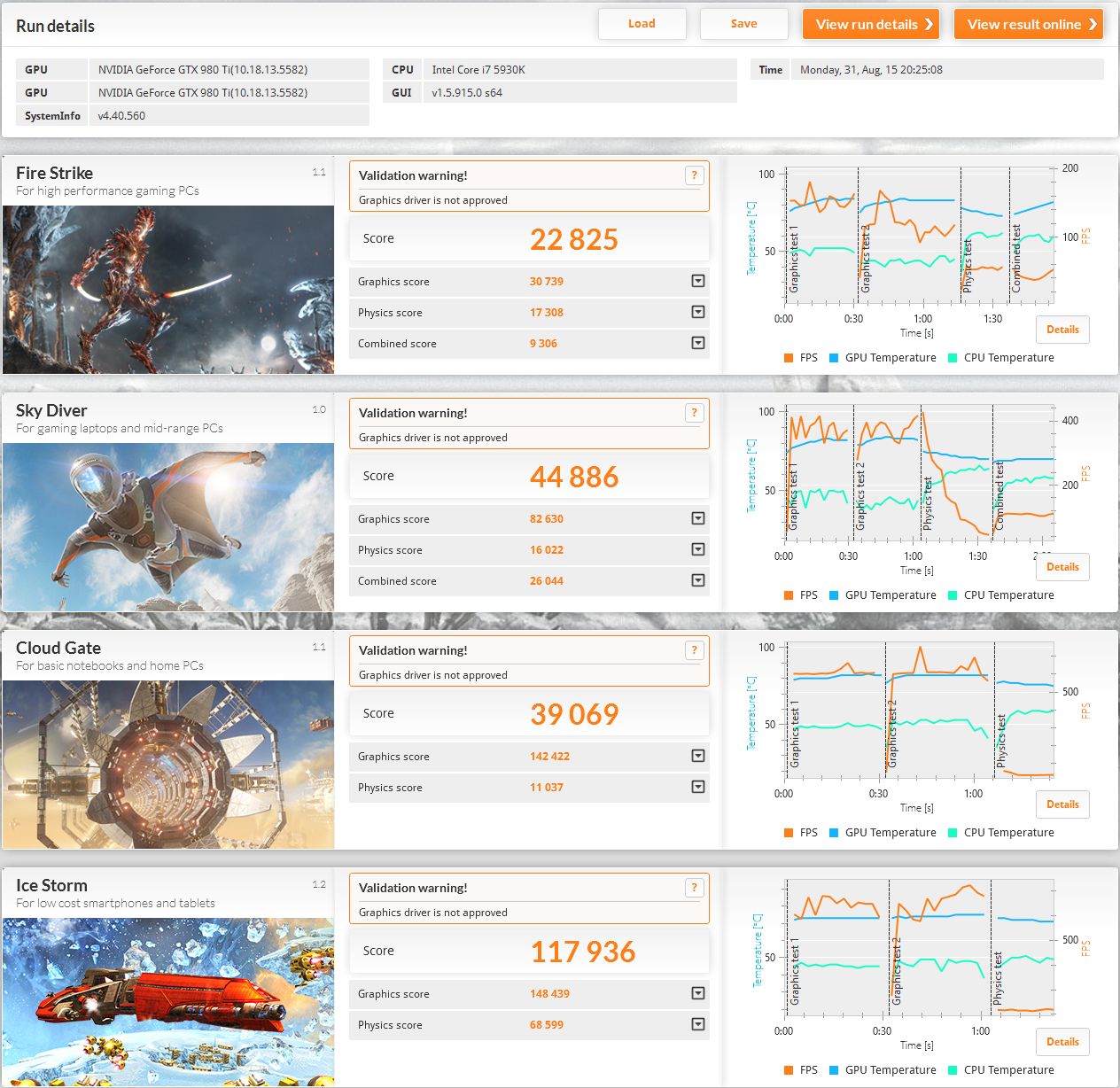Click the Fire Strike benchmark thumbnail

[168, 290]
